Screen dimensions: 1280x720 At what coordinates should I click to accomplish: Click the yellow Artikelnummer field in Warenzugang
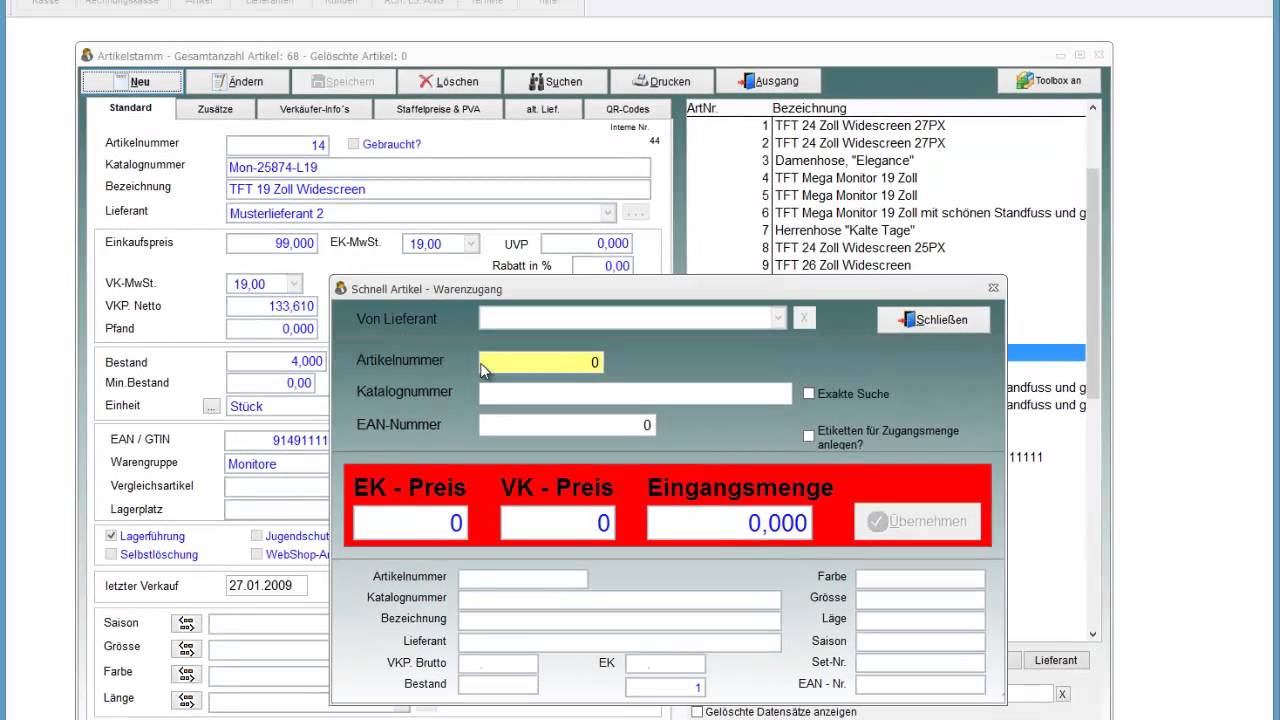pyautogui.click(x=541, y=362)
